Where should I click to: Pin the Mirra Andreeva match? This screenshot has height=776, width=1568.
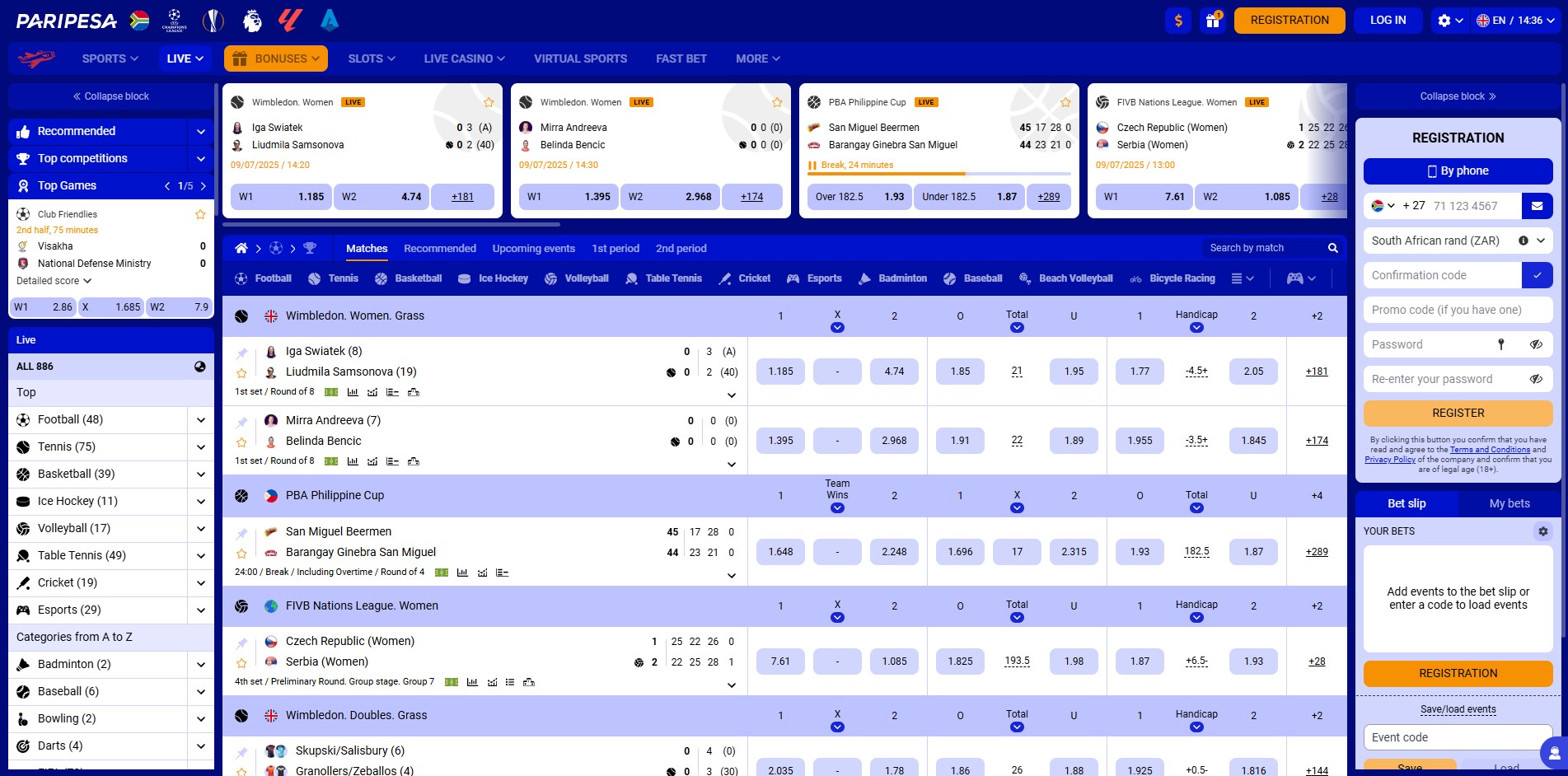tap(241, 421)
